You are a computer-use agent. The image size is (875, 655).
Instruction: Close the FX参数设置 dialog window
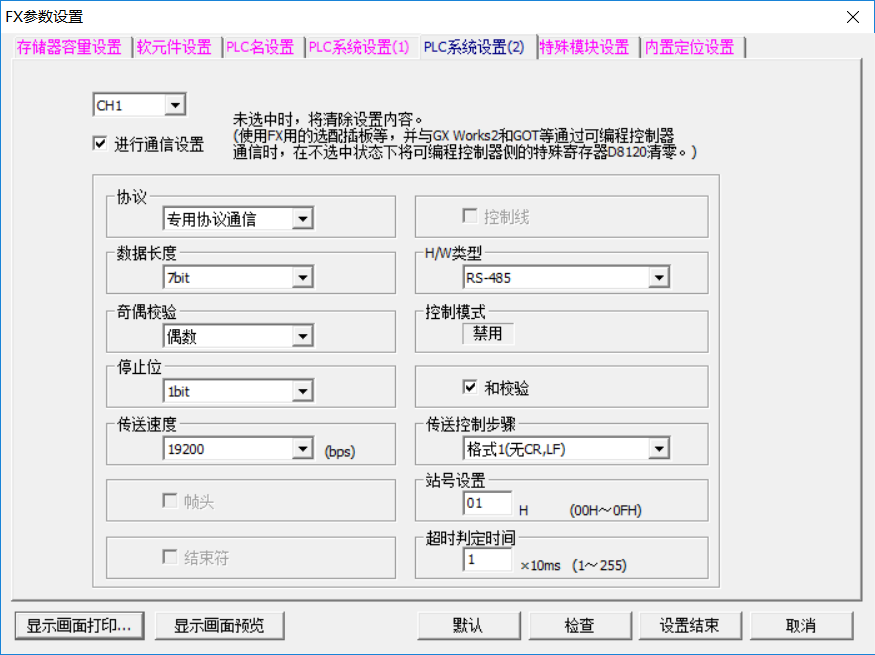pyautogui.click(x=852, y=17)
